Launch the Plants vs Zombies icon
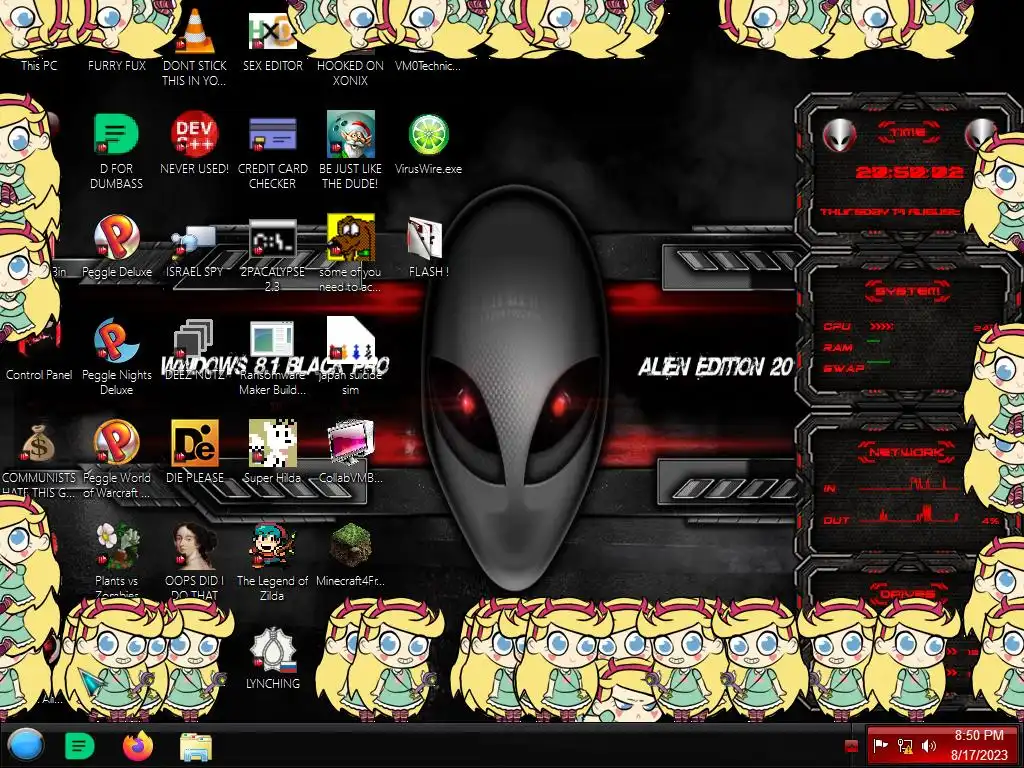The height and width of the screenshot is (768, 1024). coord(117,546)
